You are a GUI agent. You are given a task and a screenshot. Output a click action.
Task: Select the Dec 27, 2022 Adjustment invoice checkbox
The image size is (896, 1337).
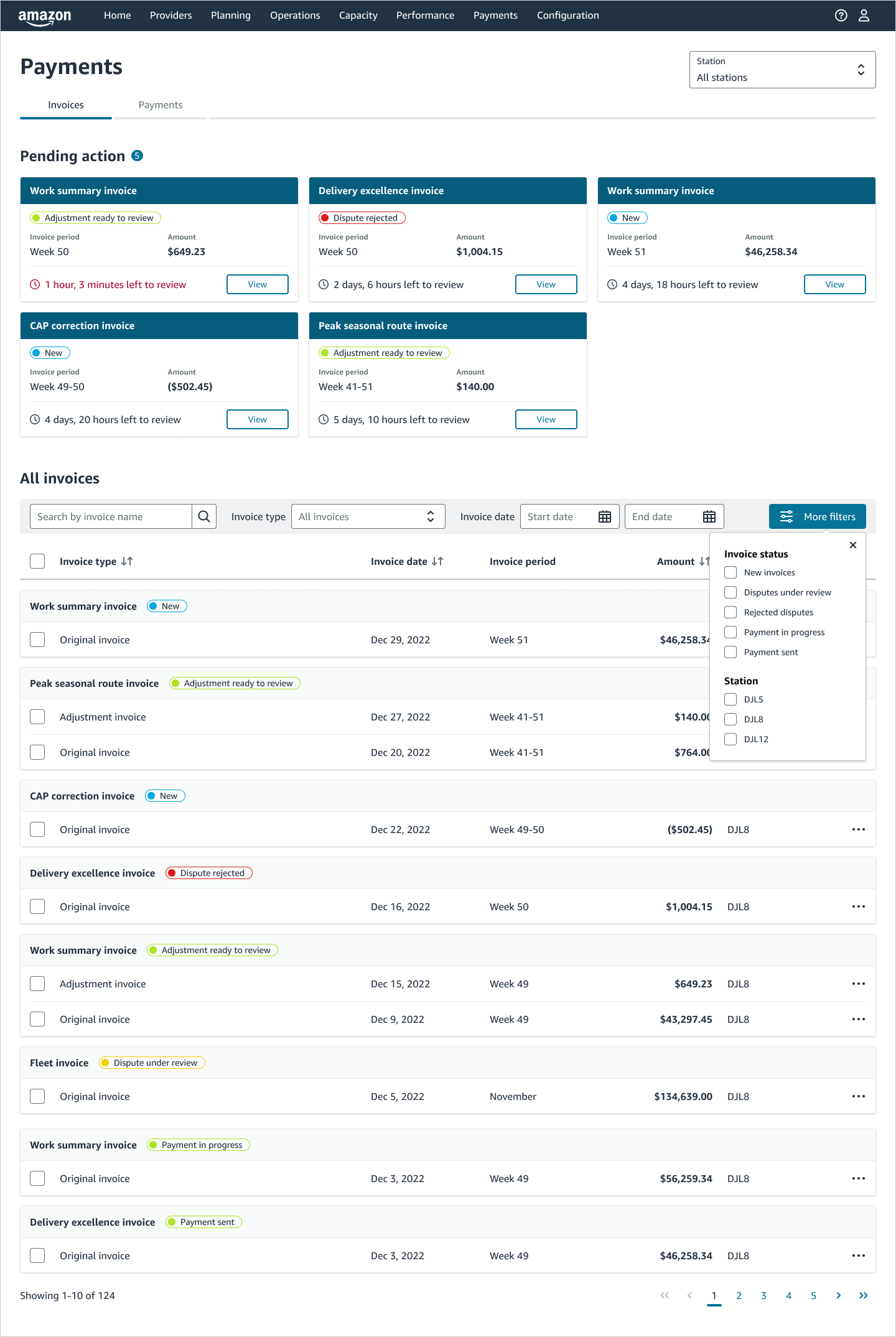pyautogui.click(x=37, y=717)
